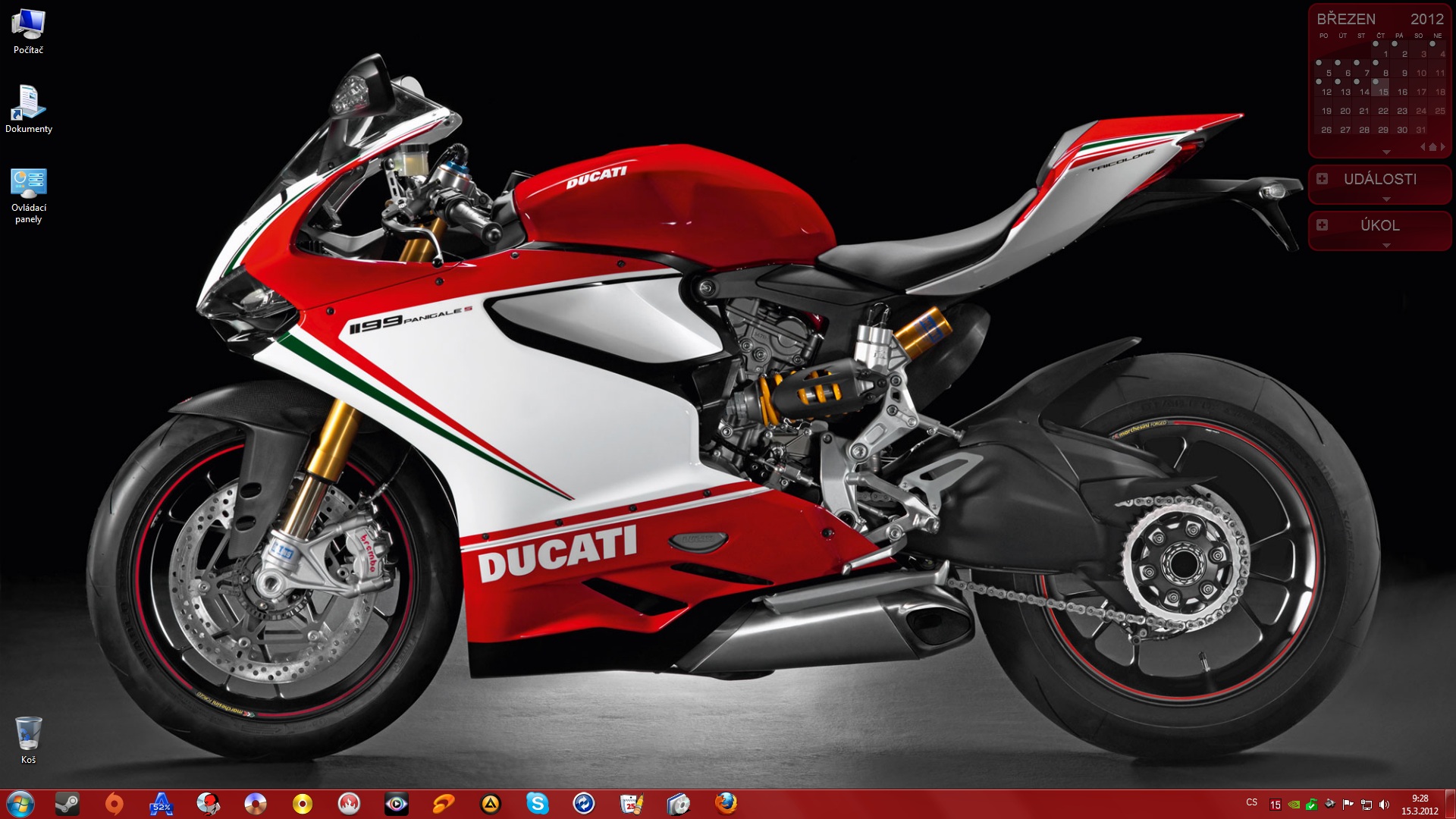Open the Action Center flag icon
The height and width of the screenshot is (819, 1456).
[x=1348, y=805]
